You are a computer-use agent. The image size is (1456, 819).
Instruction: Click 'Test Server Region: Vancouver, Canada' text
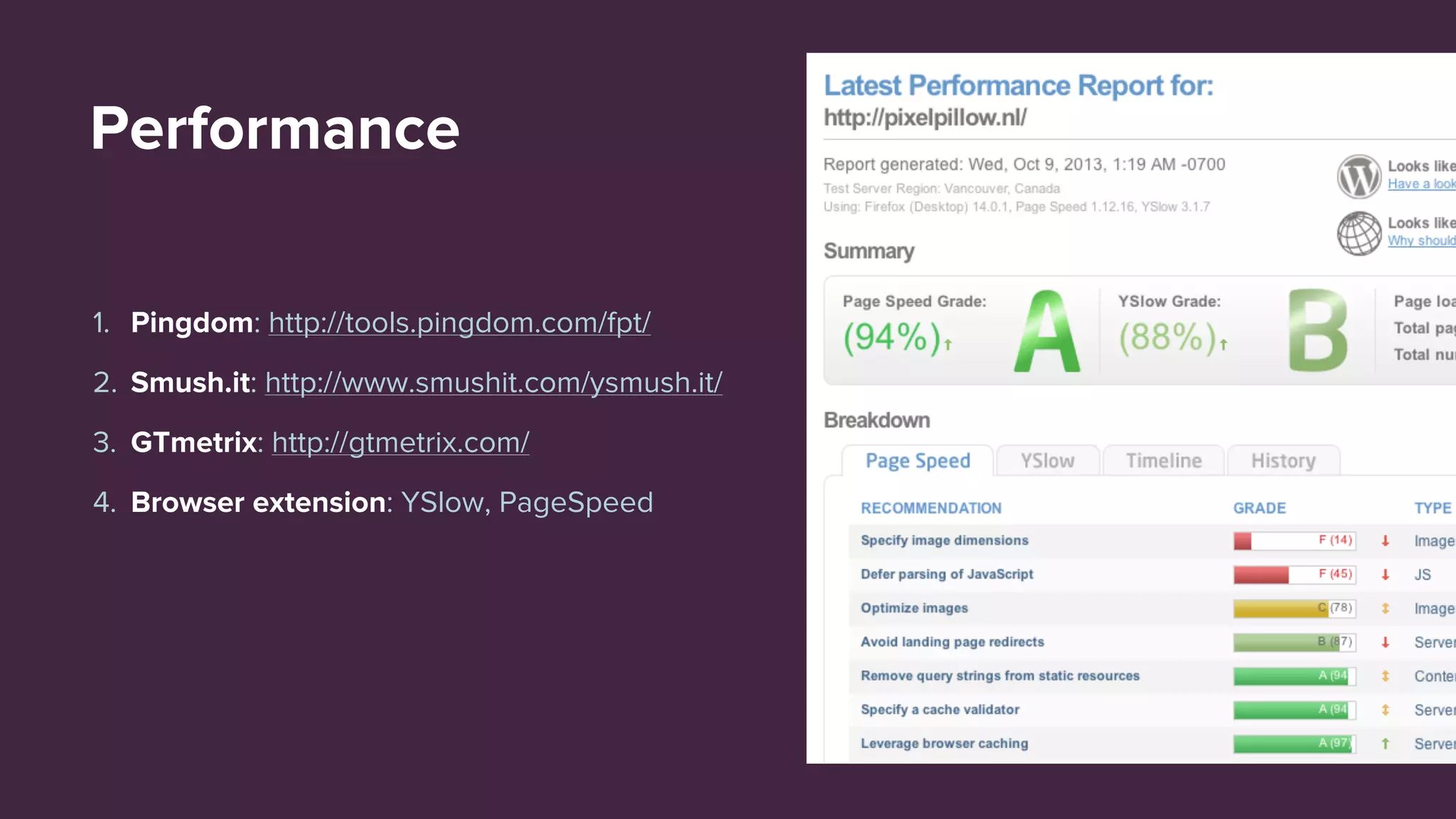pos(941,188)
